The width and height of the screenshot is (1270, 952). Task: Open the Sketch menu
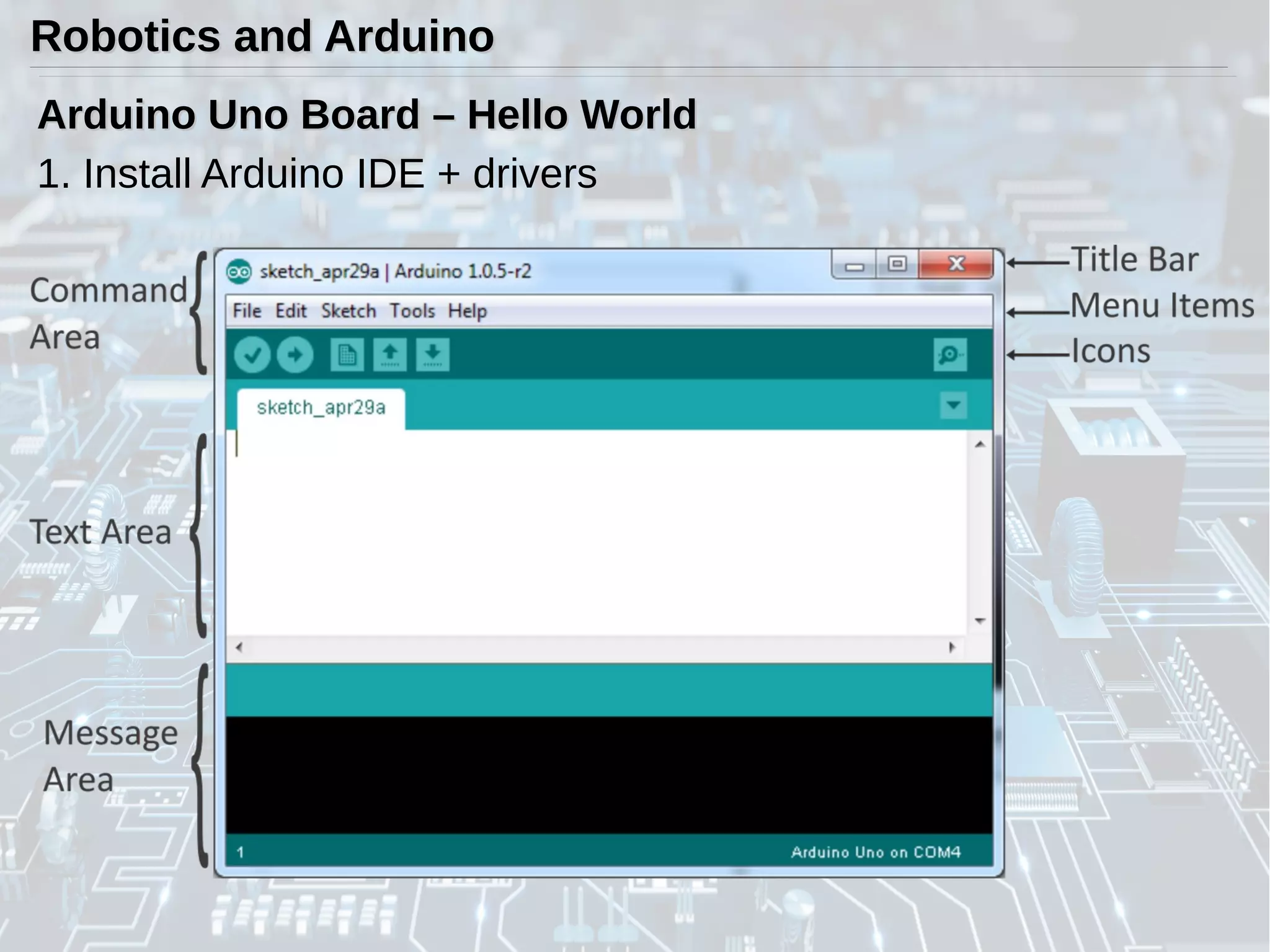click(349, 311)
